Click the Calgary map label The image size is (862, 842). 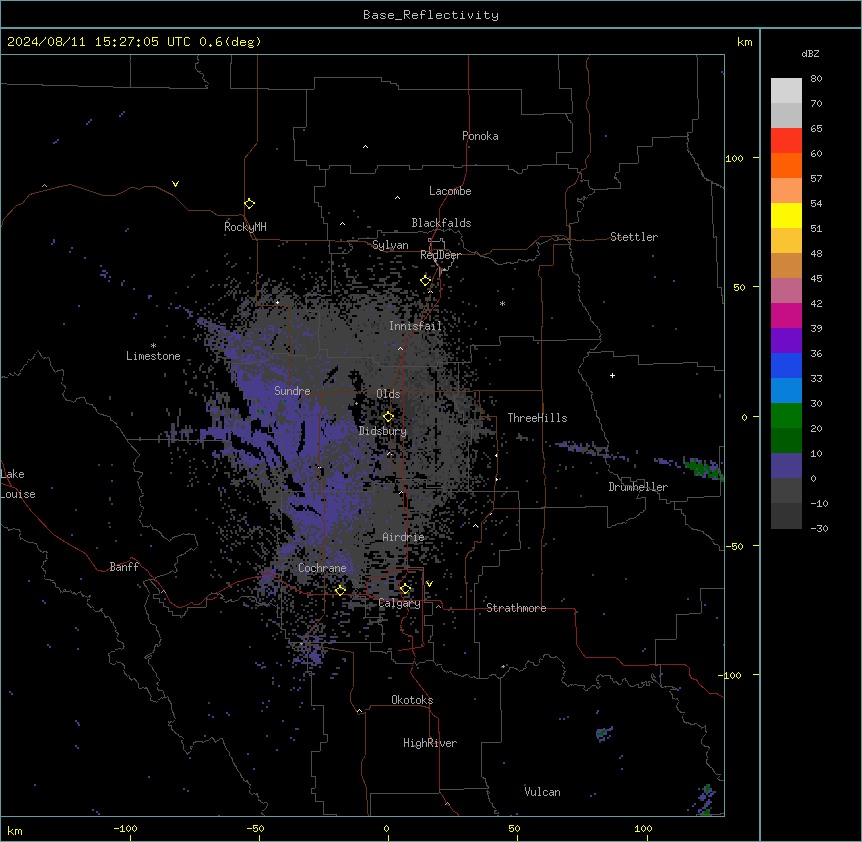click(x=399, y=603)
